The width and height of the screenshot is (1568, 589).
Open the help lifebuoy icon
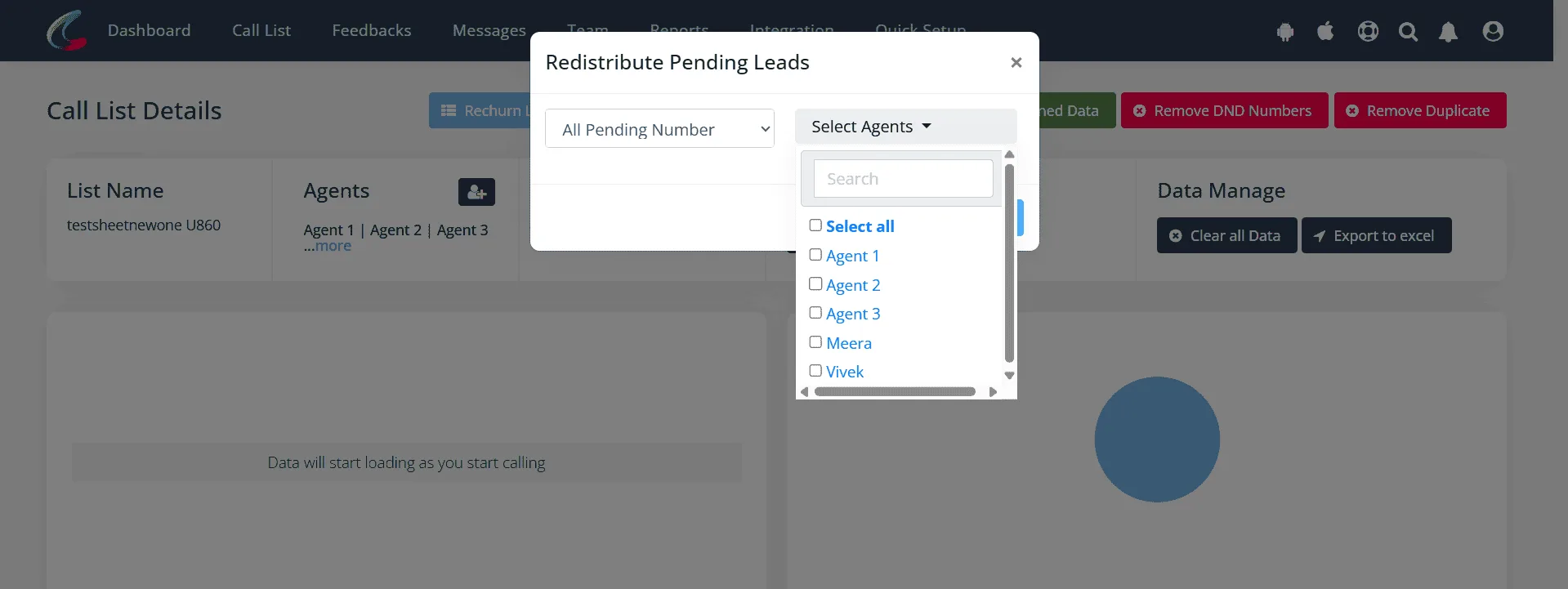click(1368, 31)
